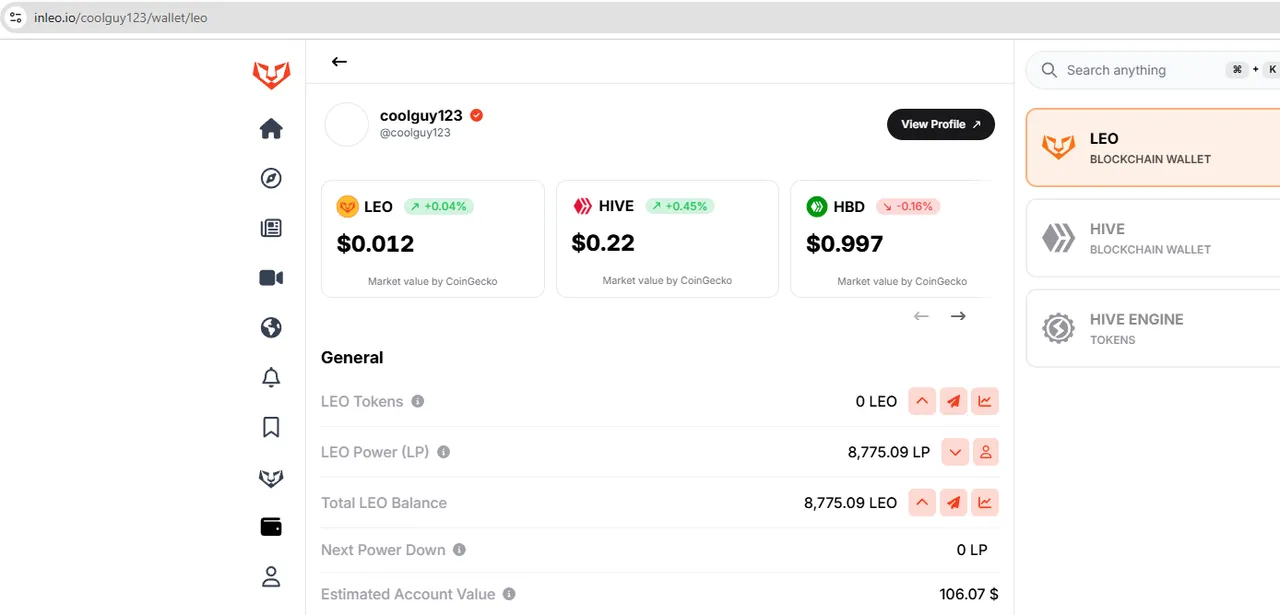Click the 106.07 $ estimated value
1280x615 pixels.
[969, 594]
